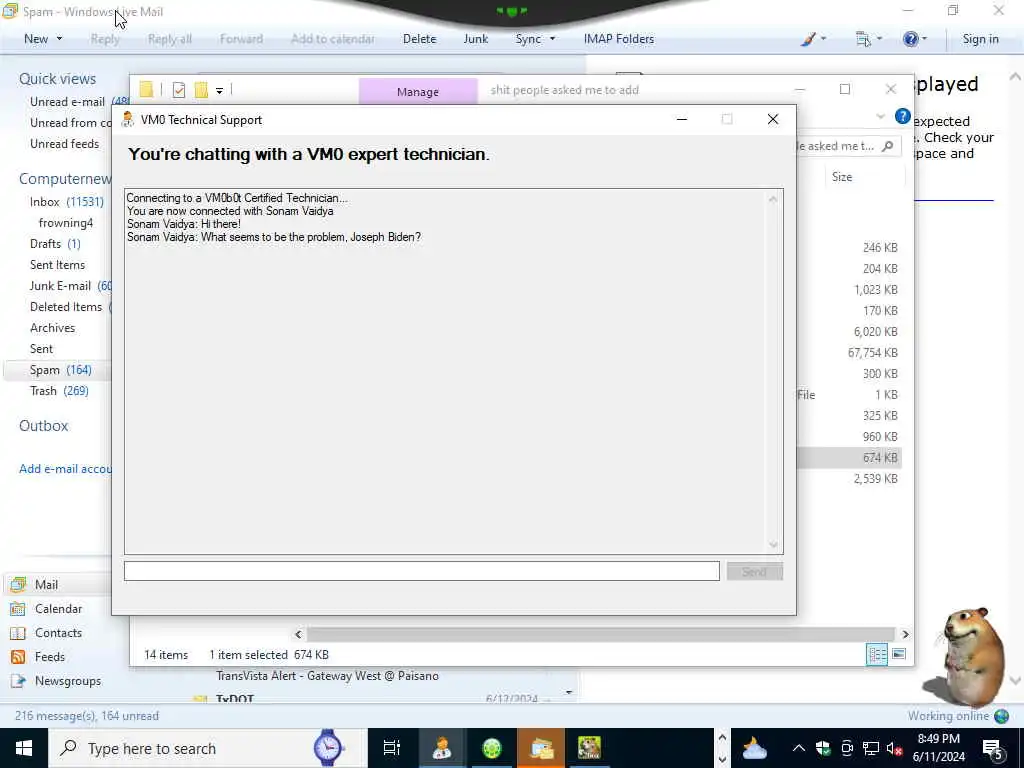Click the weather cloud taskbar icon

click(754, 748)
